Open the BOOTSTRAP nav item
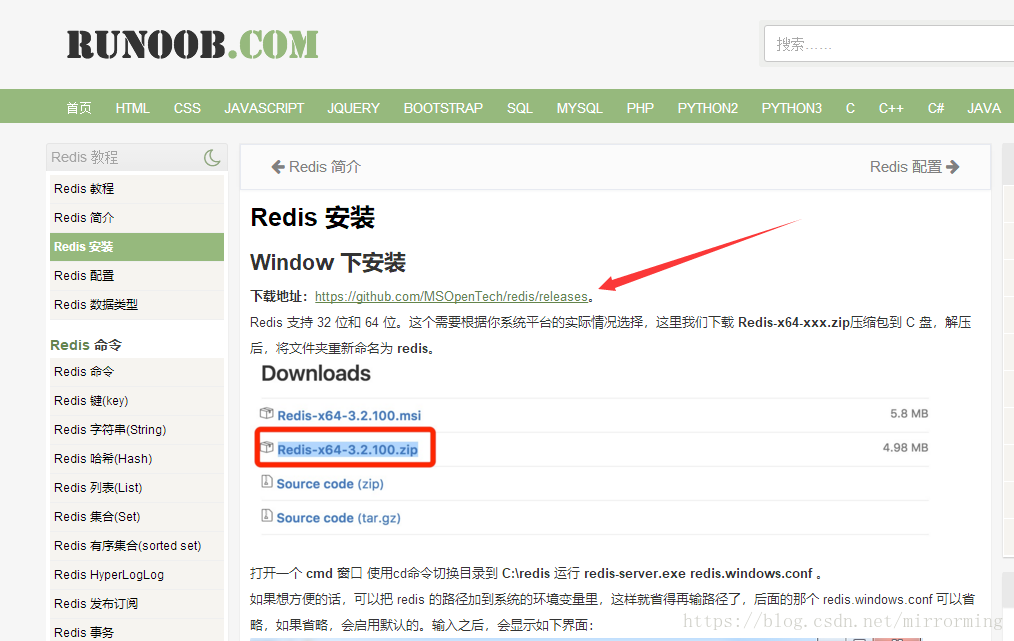Screen dimensions: 1014x641 [443, 108]
